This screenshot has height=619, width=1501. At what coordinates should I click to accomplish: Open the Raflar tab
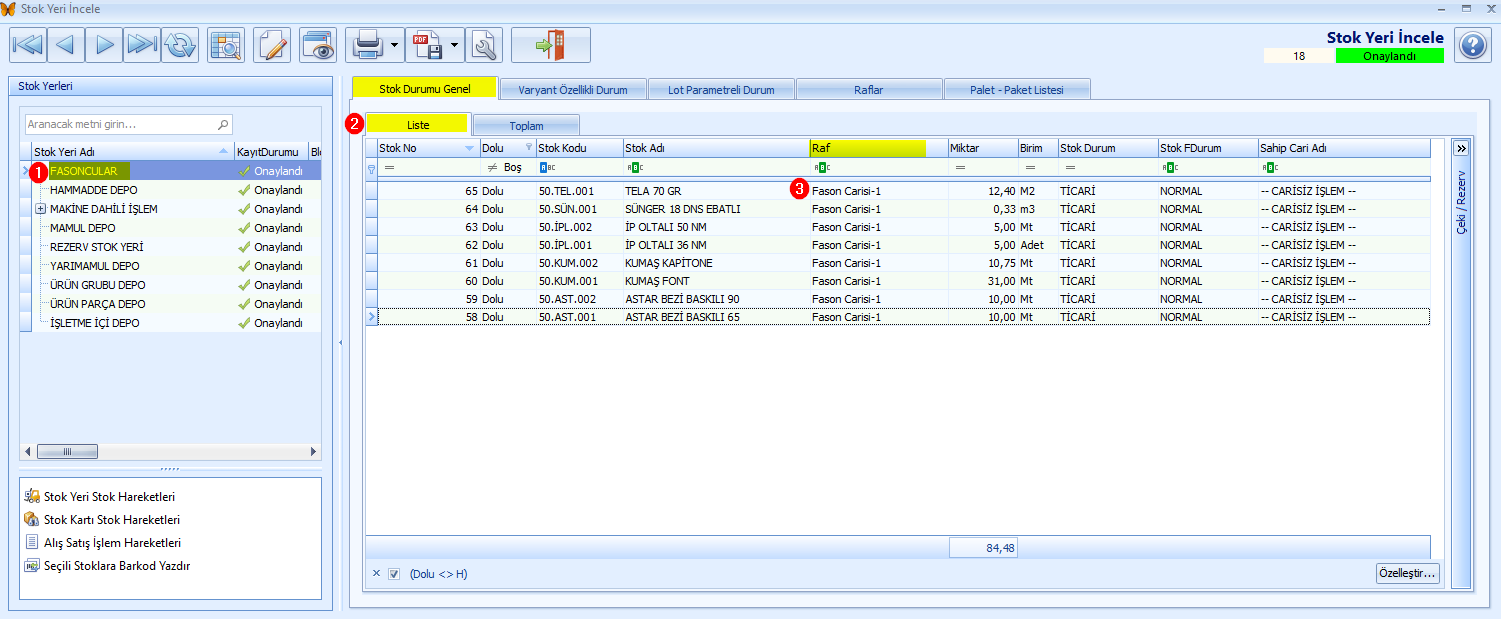click(869, 89)
